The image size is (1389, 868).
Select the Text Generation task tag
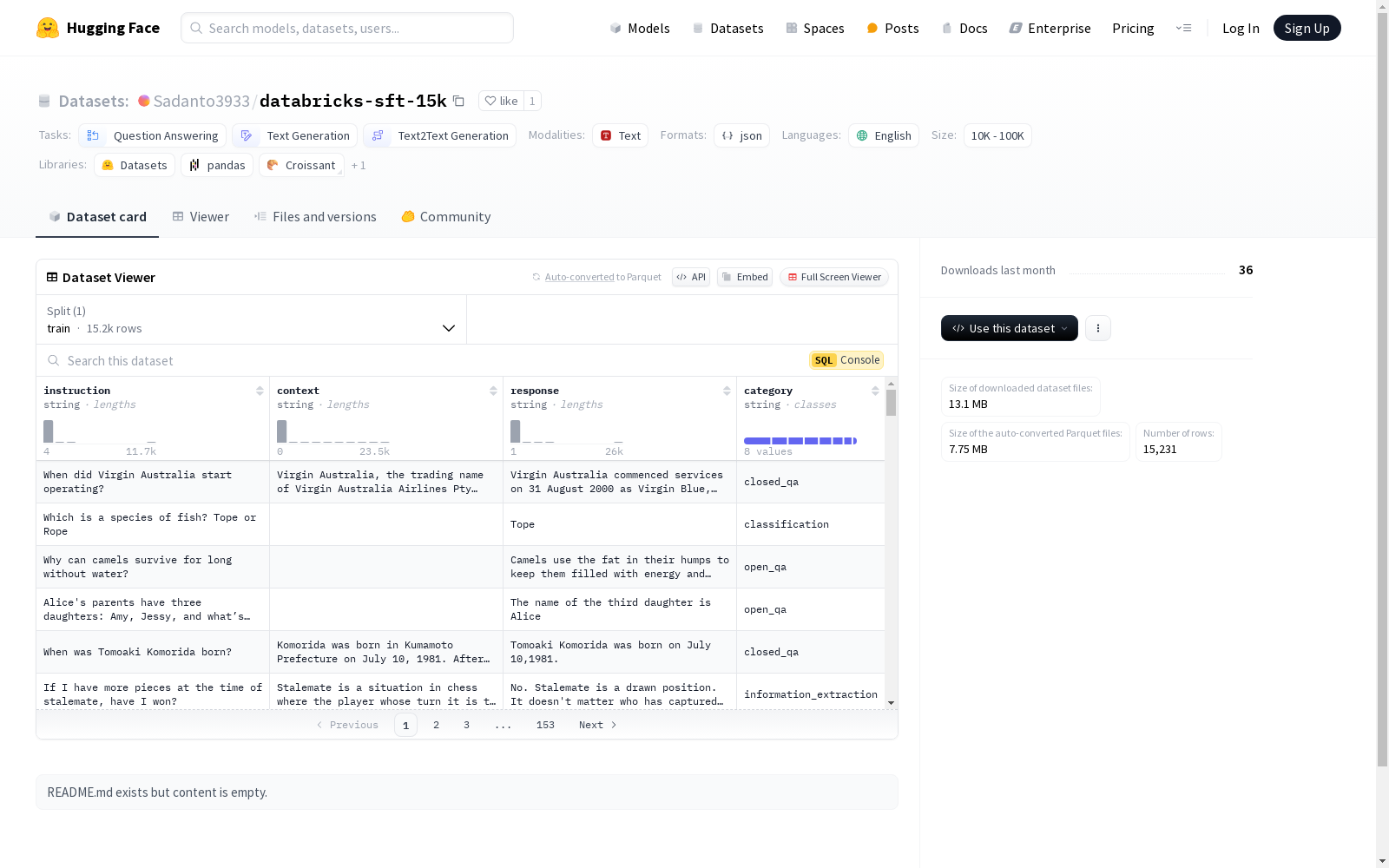pyautogui.click(x=295, y=135)
